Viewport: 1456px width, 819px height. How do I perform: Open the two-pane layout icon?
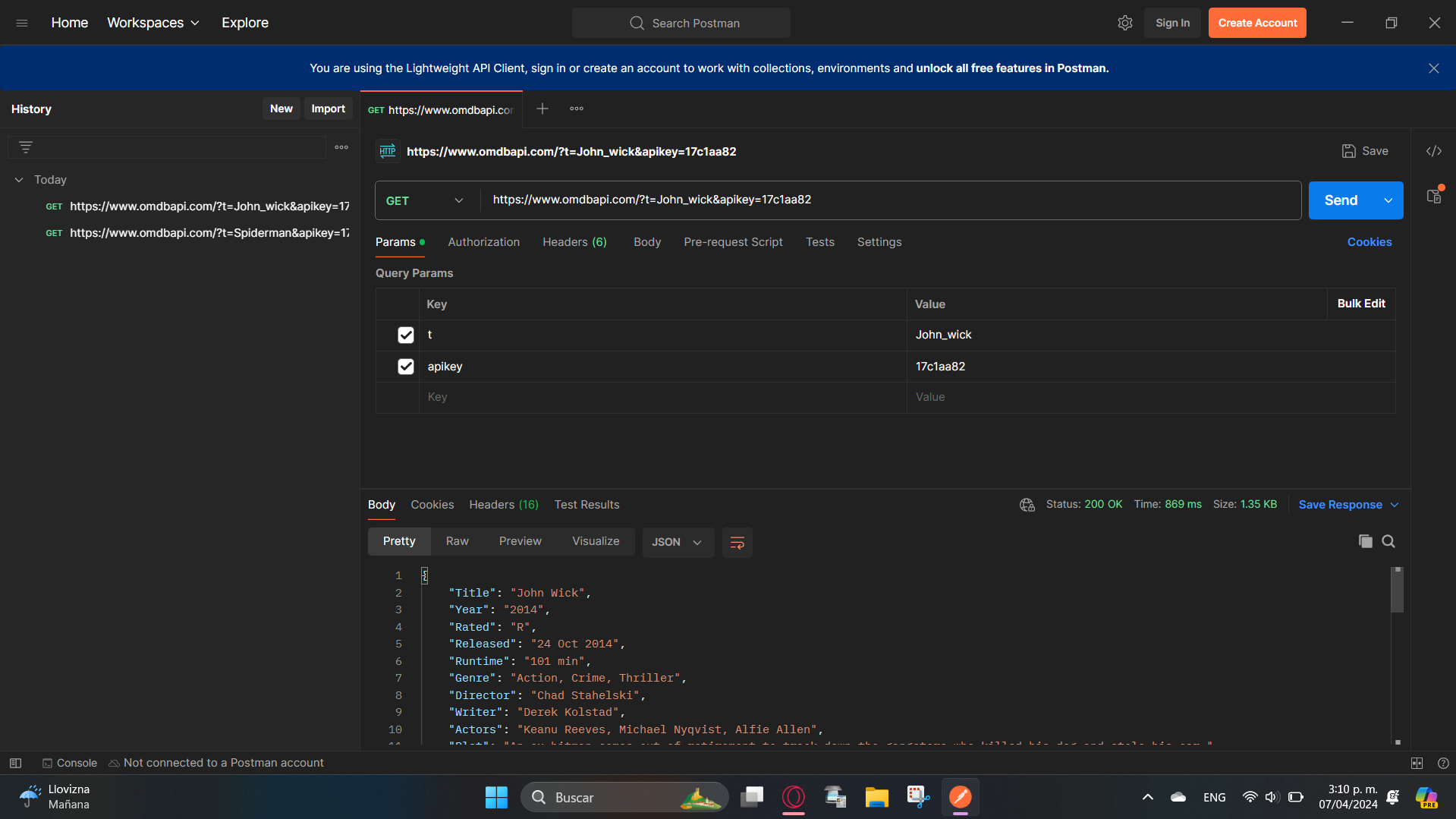[x=1417, y=763]
